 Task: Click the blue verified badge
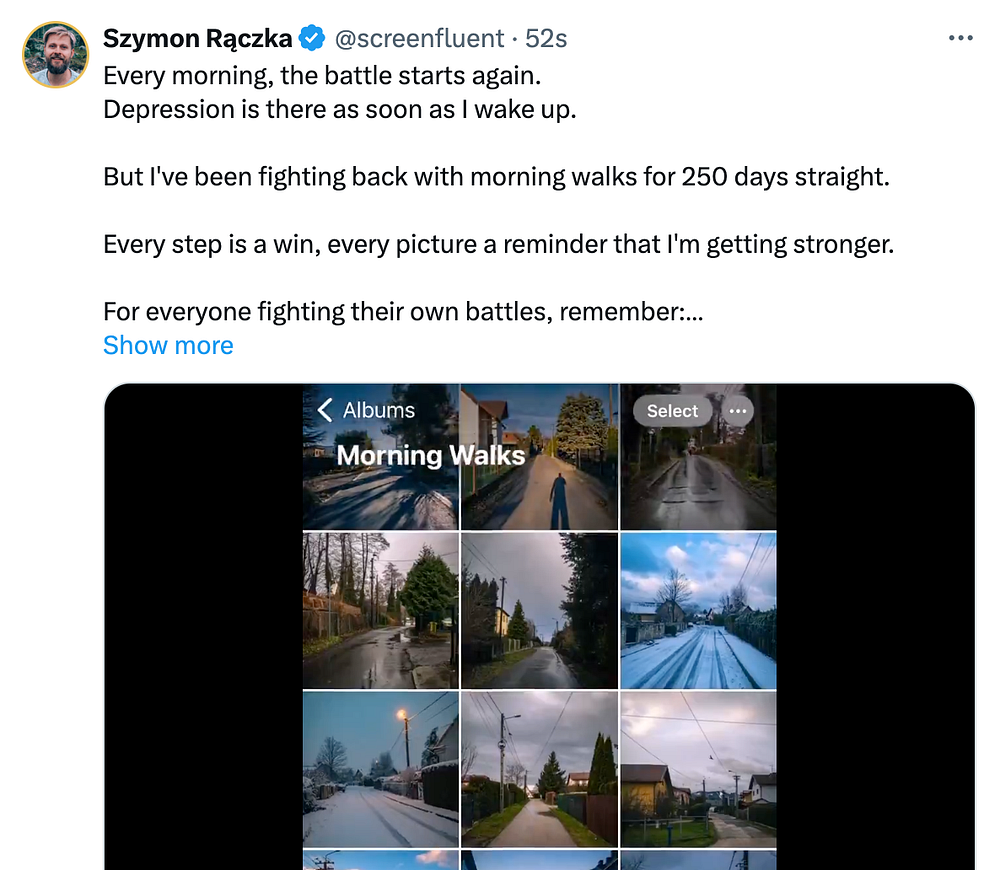pyautogui.click(x=312, y=39)
